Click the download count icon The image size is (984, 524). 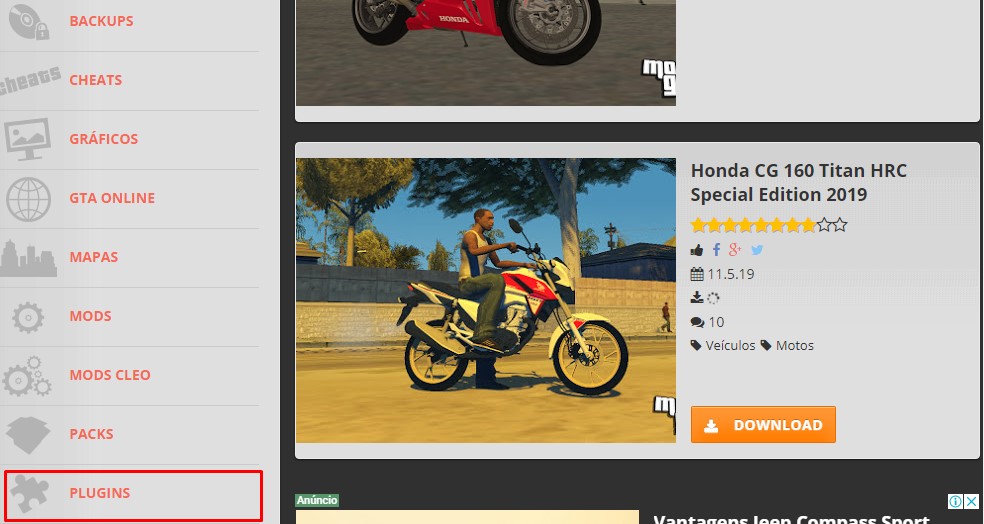tap(697, 297)
